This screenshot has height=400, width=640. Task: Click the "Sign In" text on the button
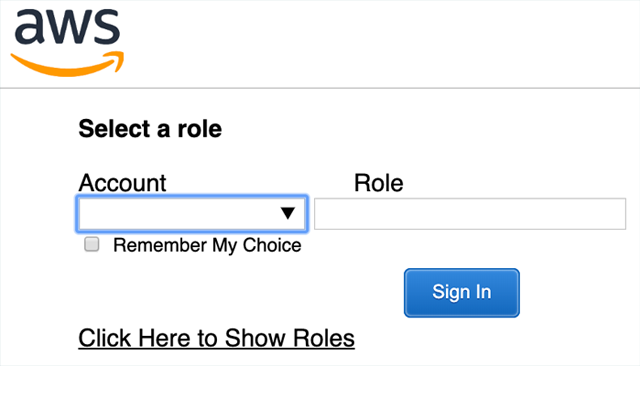462,292
